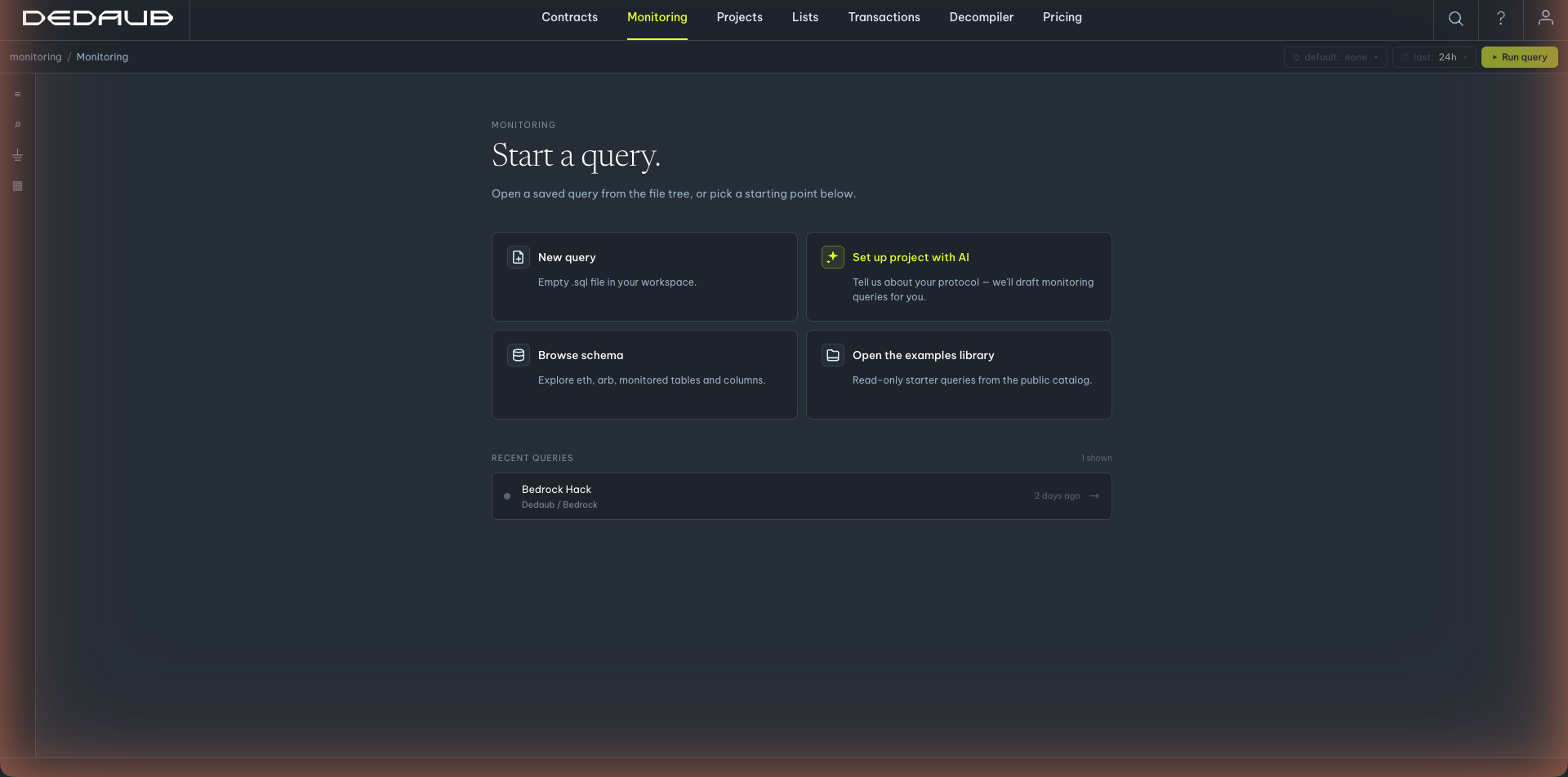Click the arrow on Bedrock Hack row
The height and width of the screenshot is (777, 1568).
pyautogui.click(x=1094, y=496)
